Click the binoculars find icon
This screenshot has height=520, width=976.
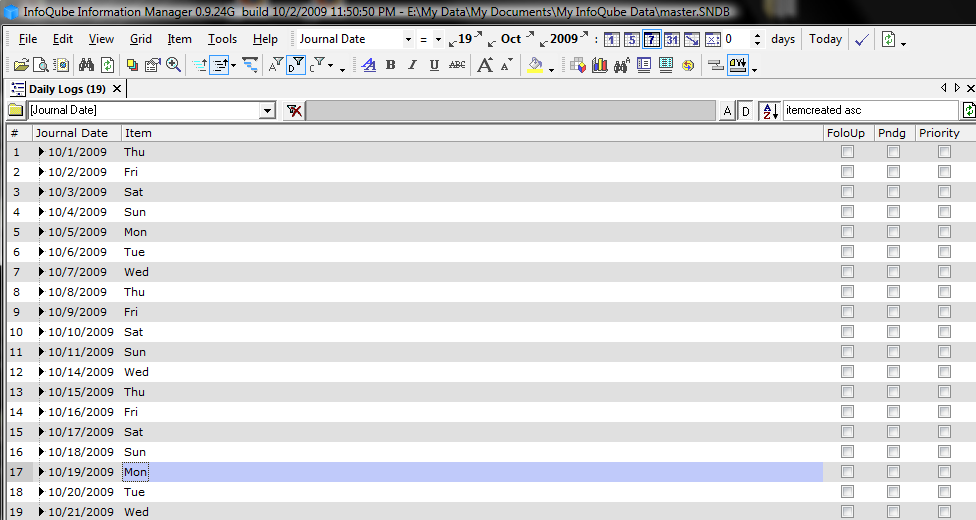(x=86, y=65)
